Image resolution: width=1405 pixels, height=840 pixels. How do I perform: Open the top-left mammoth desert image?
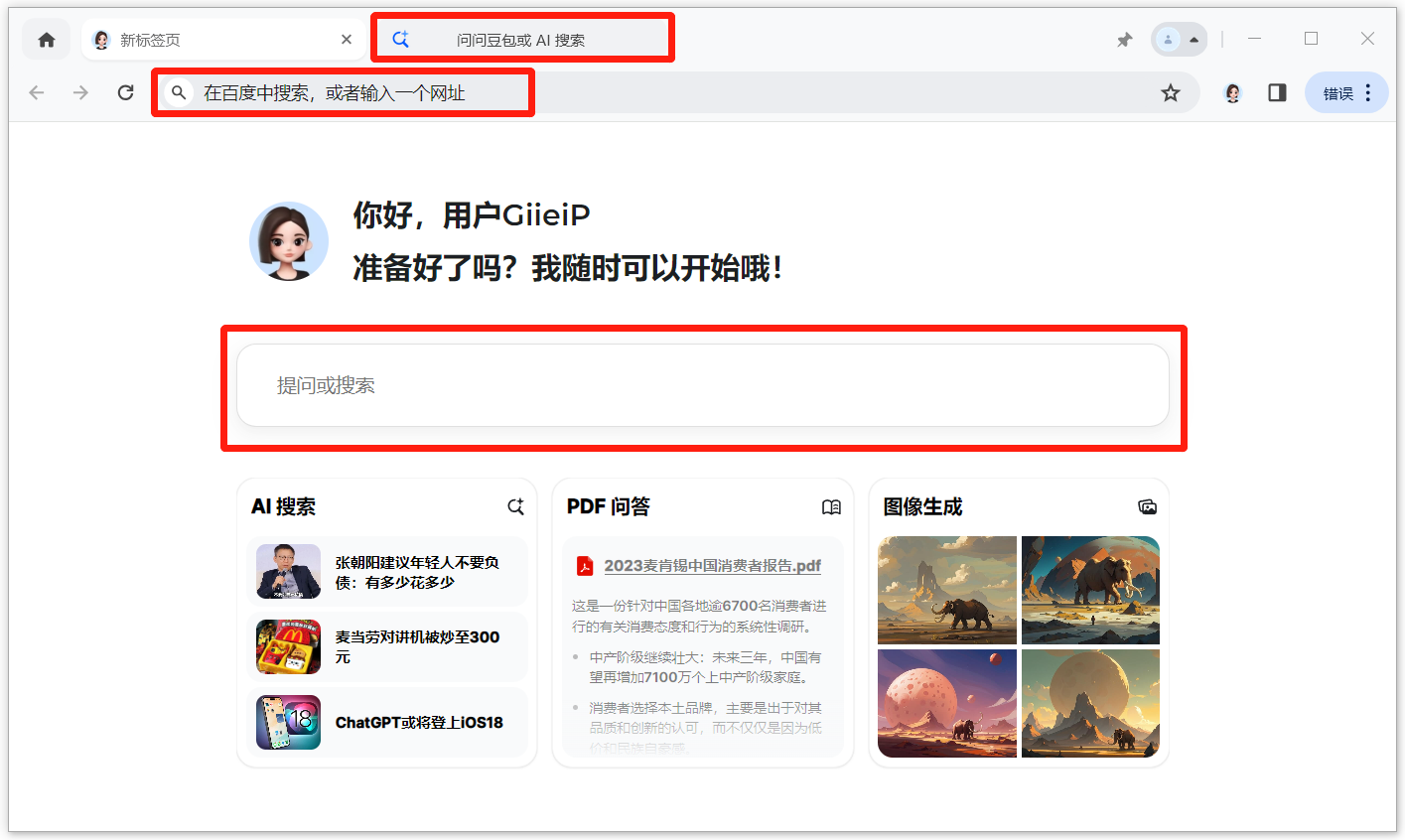pos(947,590)
